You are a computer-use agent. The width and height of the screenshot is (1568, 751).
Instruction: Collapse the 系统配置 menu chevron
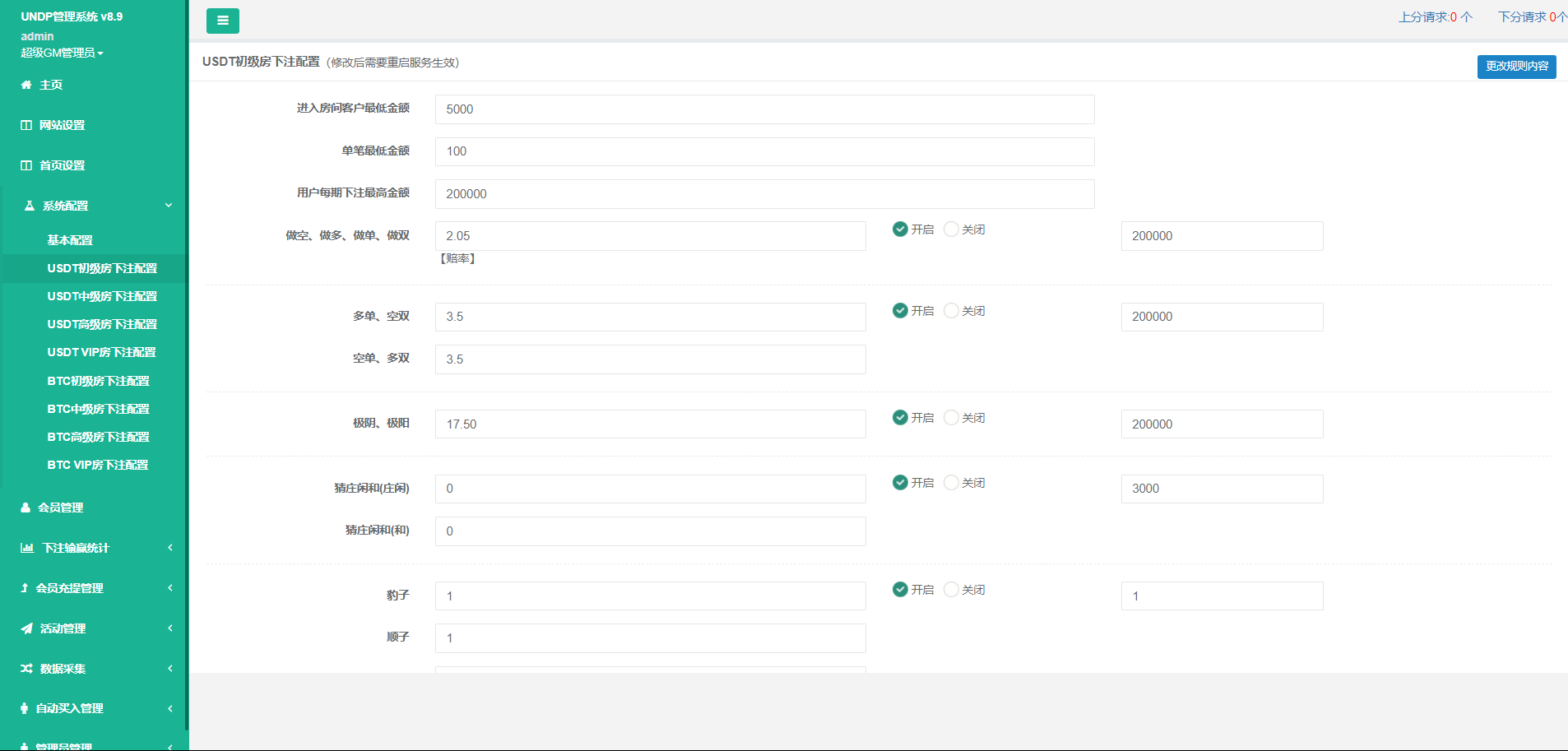click(x=169, y=206)
